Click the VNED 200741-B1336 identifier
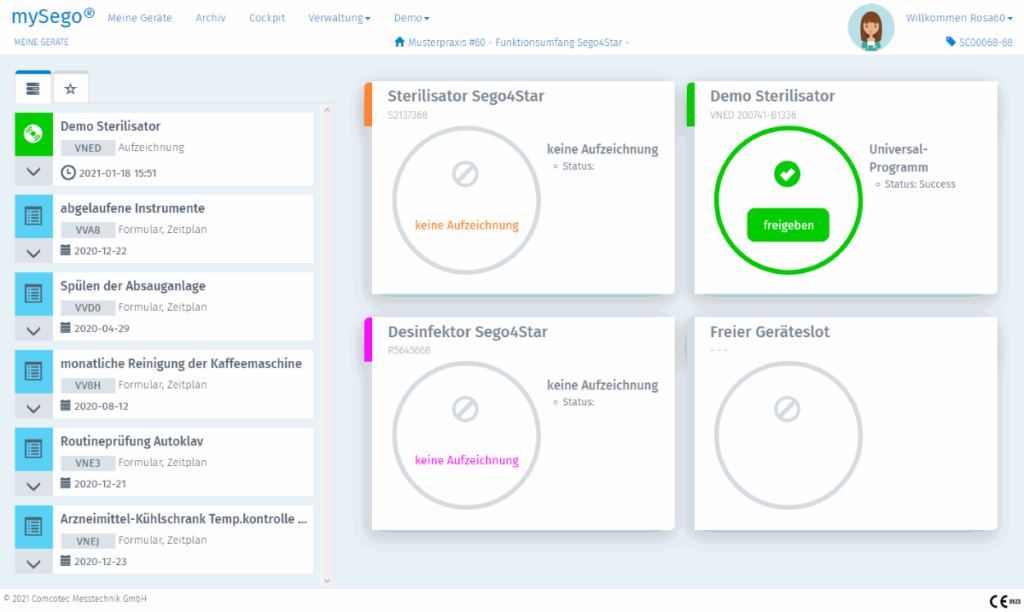 tap(753, 116)
